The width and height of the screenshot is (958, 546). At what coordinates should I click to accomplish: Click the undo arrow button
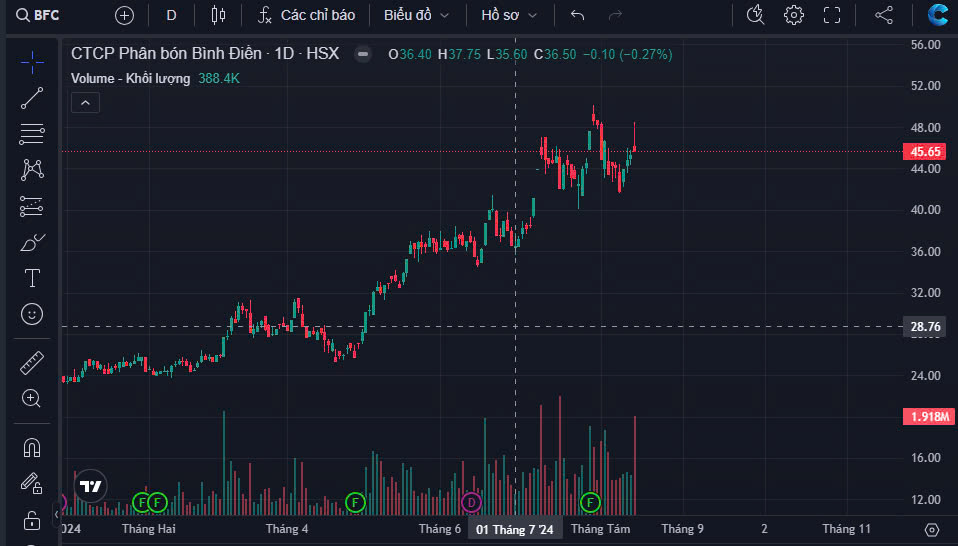click(x=577, y=15)
